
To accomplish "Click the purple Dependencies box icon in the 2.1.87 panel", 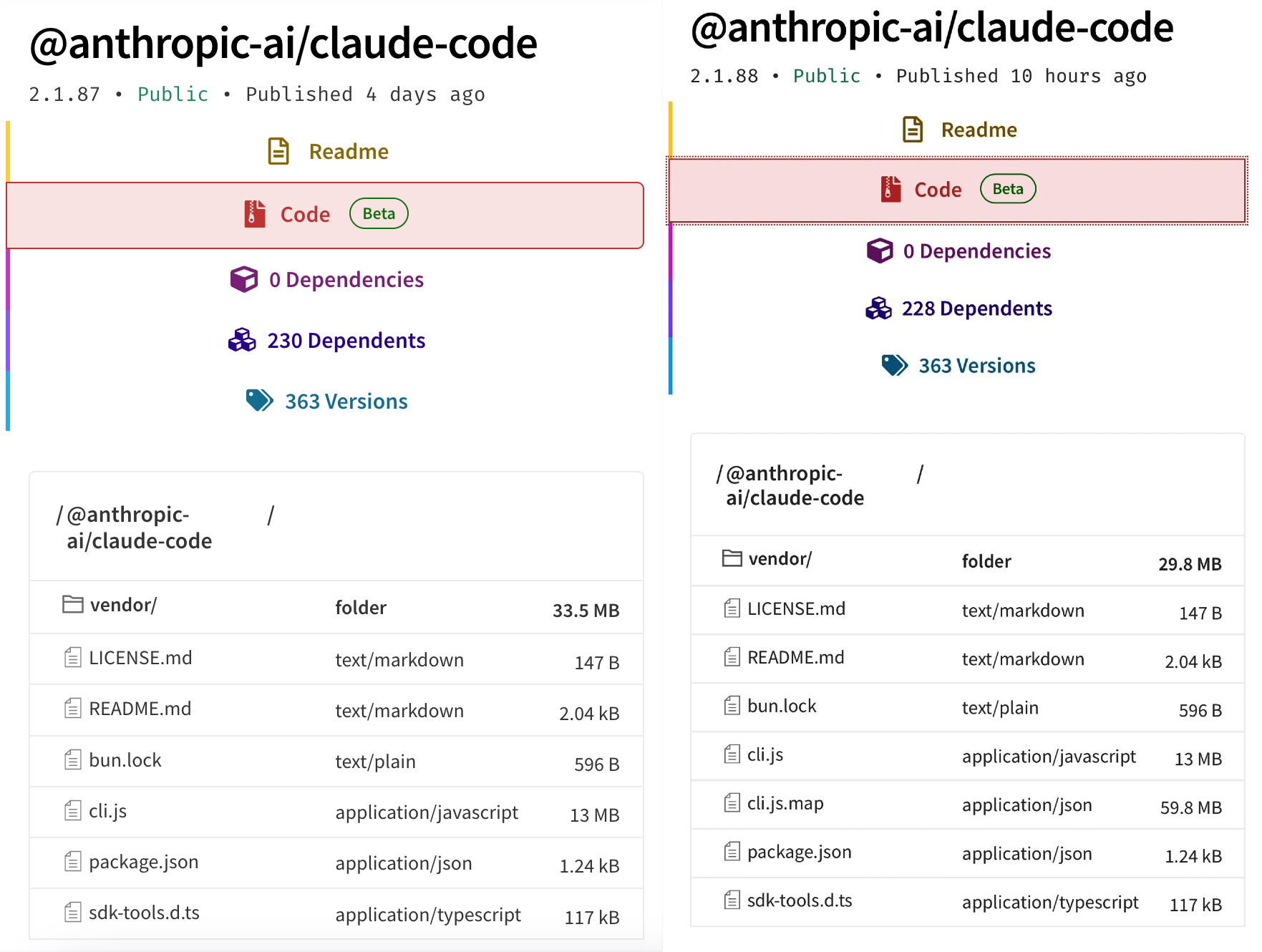I will [243, 279].
